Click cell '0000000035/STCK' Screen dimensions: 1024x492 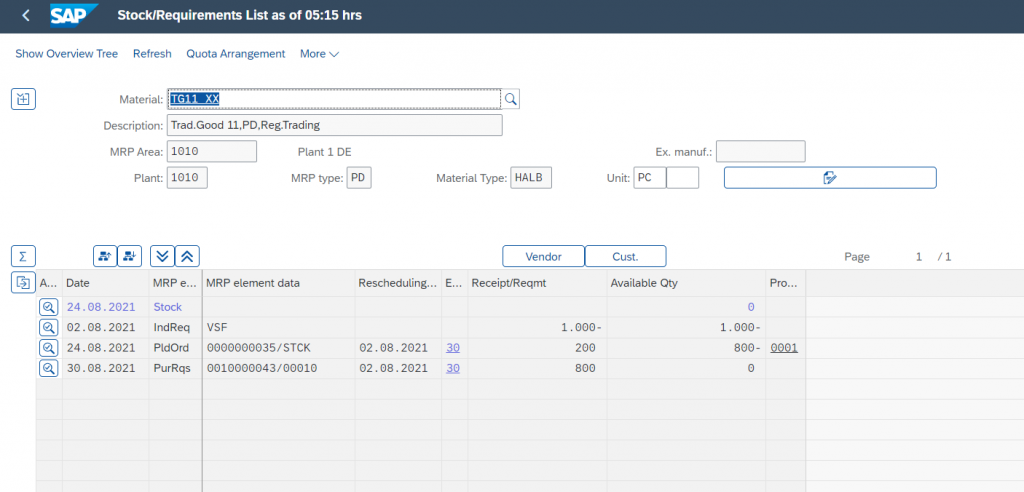(278, 348)
